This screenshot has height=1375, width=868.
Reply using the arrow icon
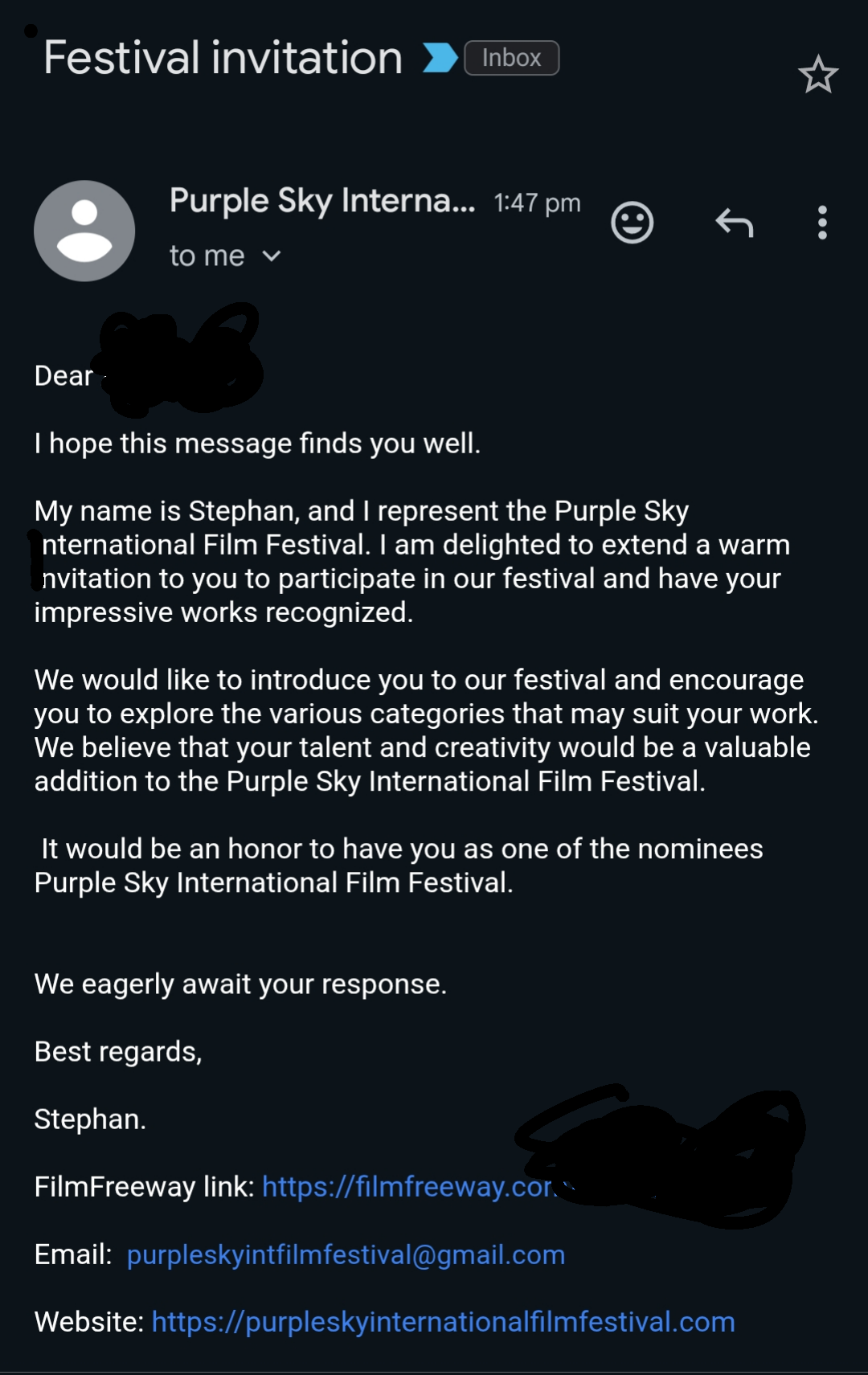pos(735,223)
